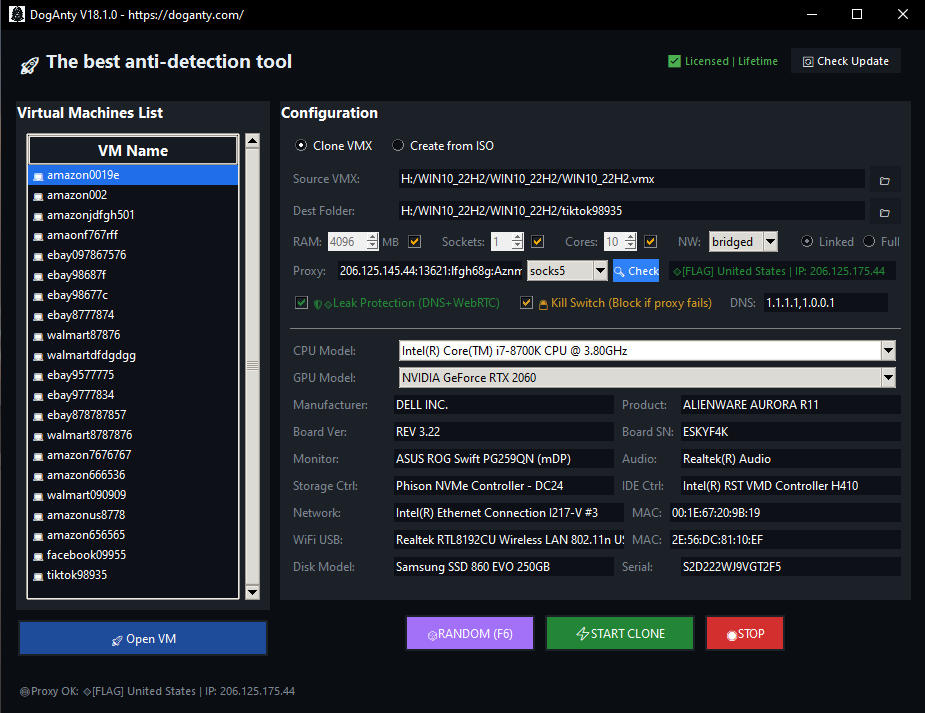Screen dimensions: 925x713
Task: Select amazon0019e in the VM list
Action: pos(133,175)
